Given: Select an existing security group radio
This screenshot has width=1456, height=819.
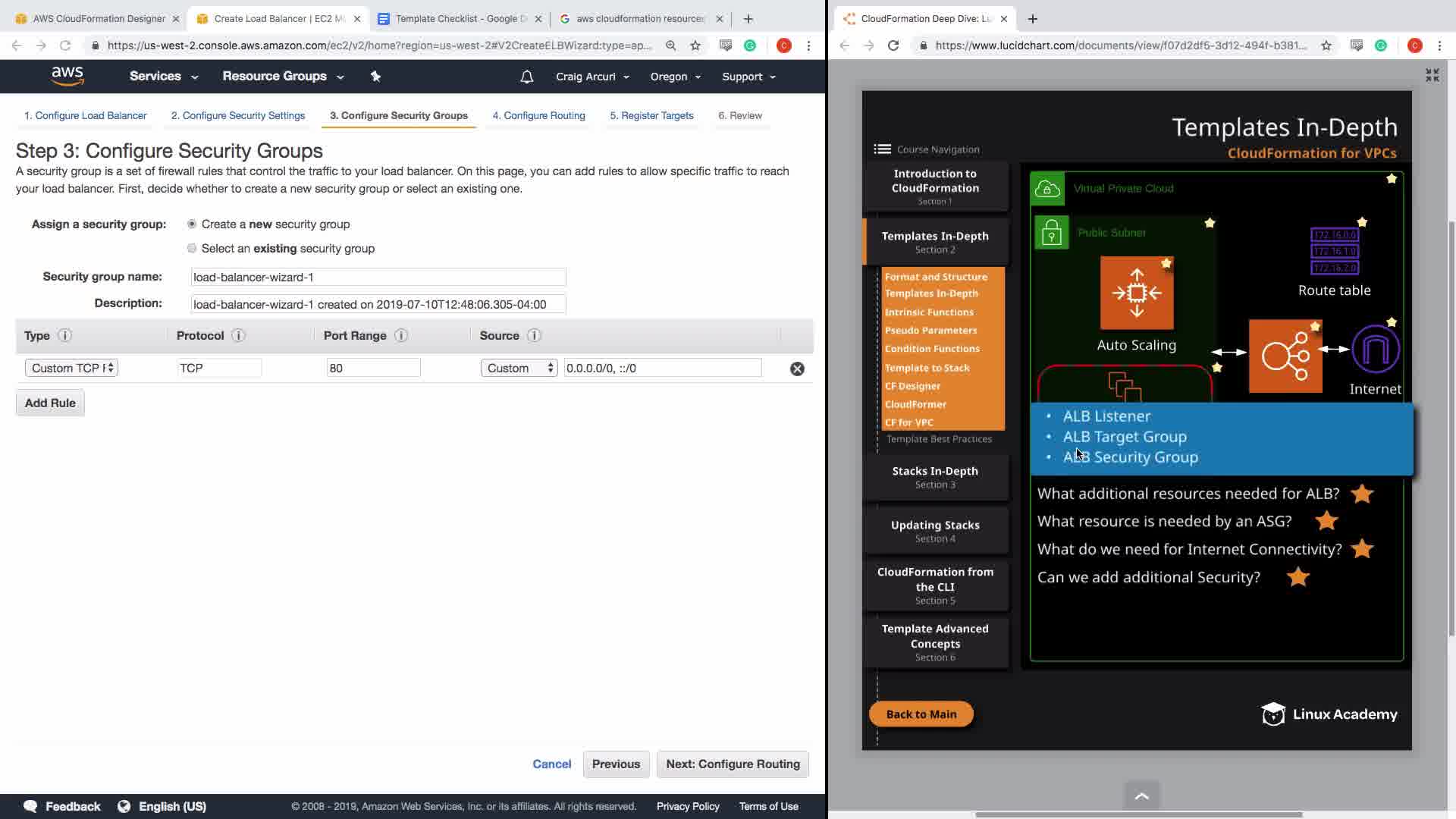Looking at the screenshot, I should click(x=192, y=248).
